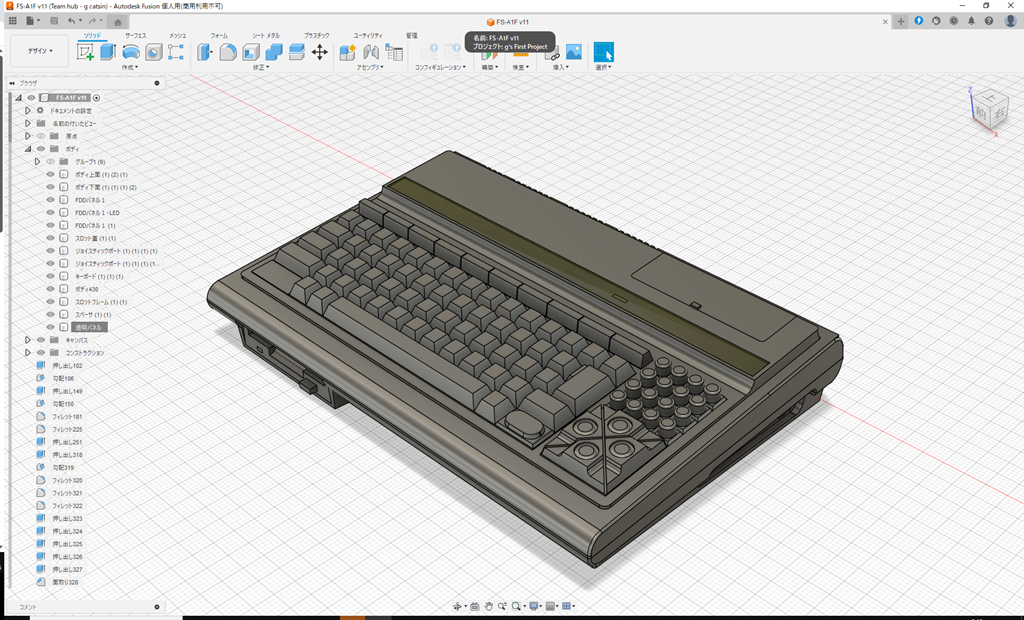Click the Orbit icon in the navigation bar
The image size is (1024, 620).
[457, 607]
